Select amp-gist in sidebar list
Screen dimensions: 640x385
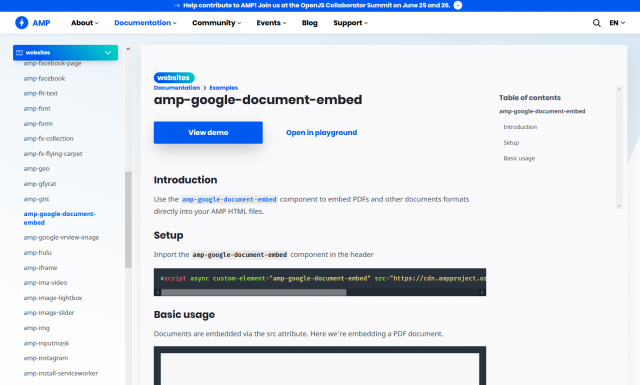(x=36, y=199)
